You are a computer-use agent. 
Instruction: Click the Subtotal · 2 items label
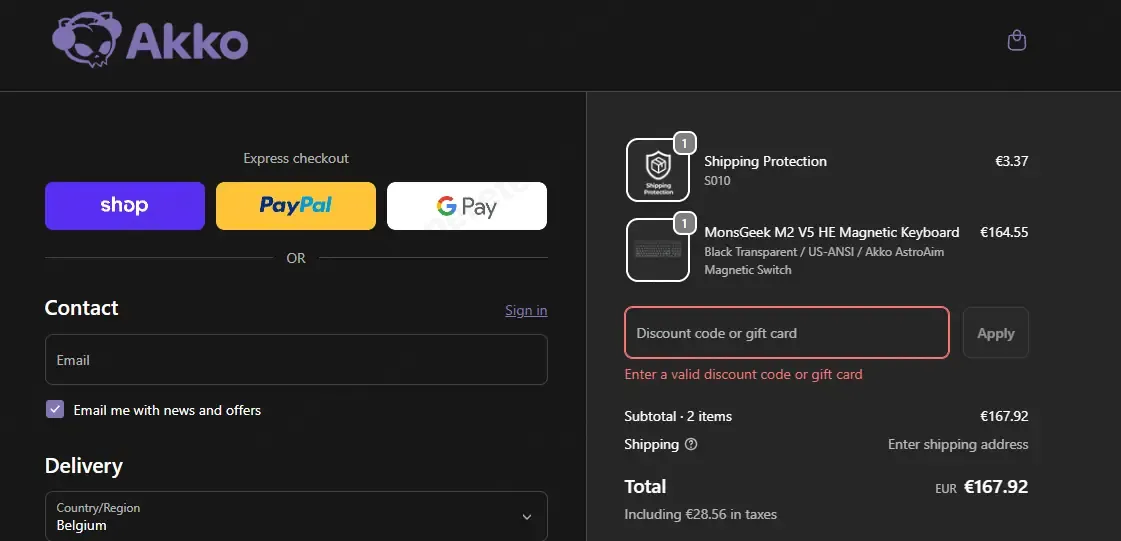[x=678, y=416]
